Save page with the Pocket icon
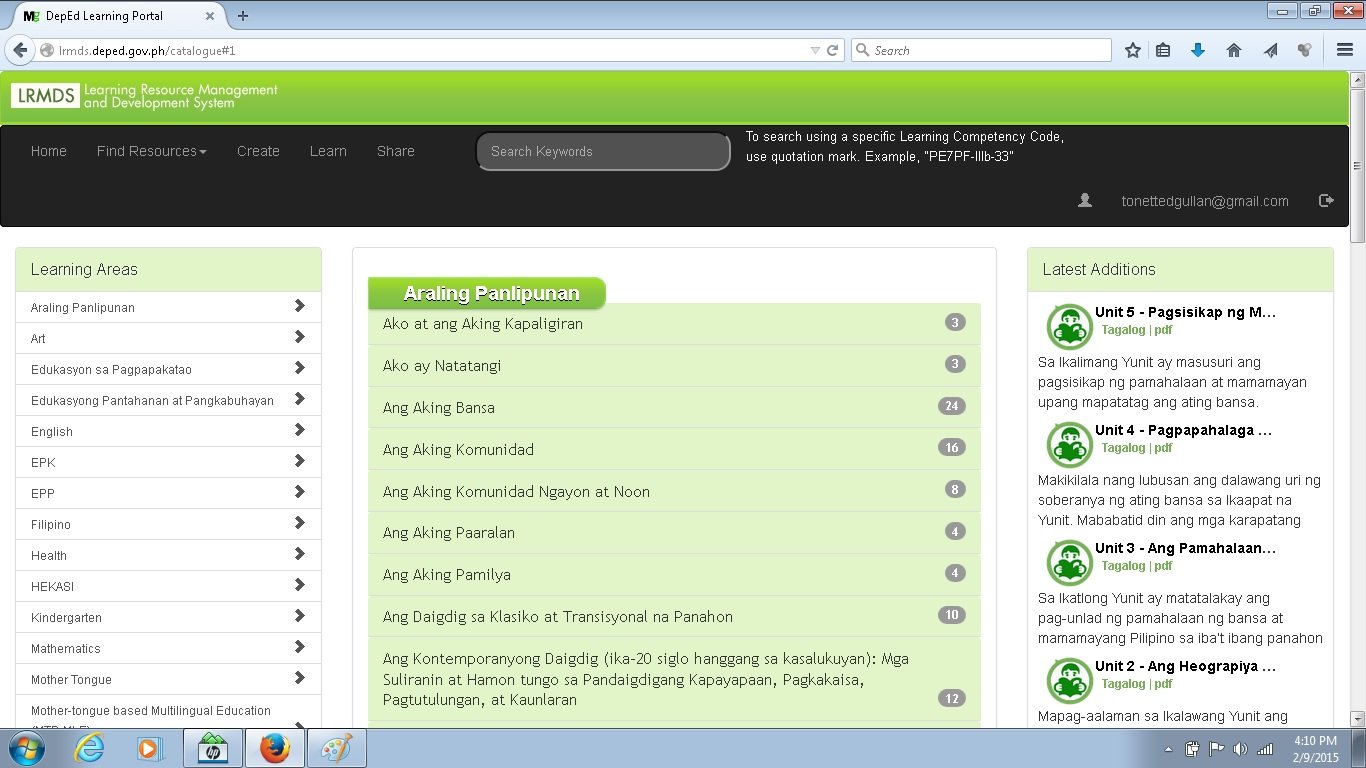The height and width of the screenshot is (768, 1366). click(1270, 49)
